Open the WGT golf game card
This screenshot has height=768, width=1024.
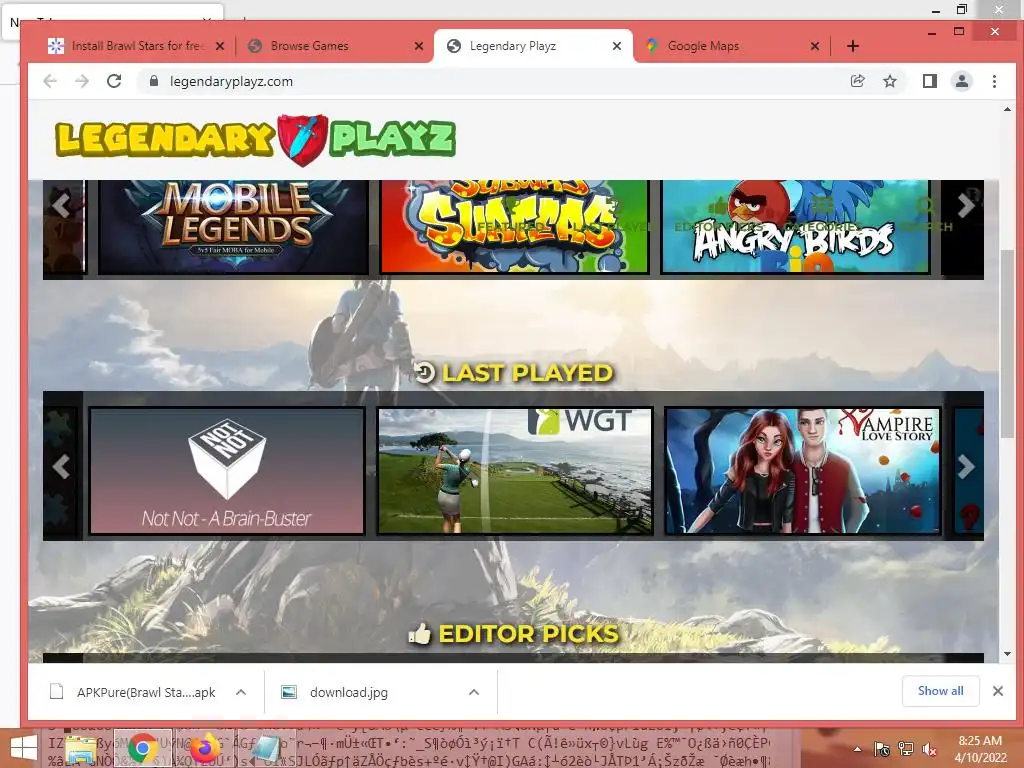pos(515,471)
